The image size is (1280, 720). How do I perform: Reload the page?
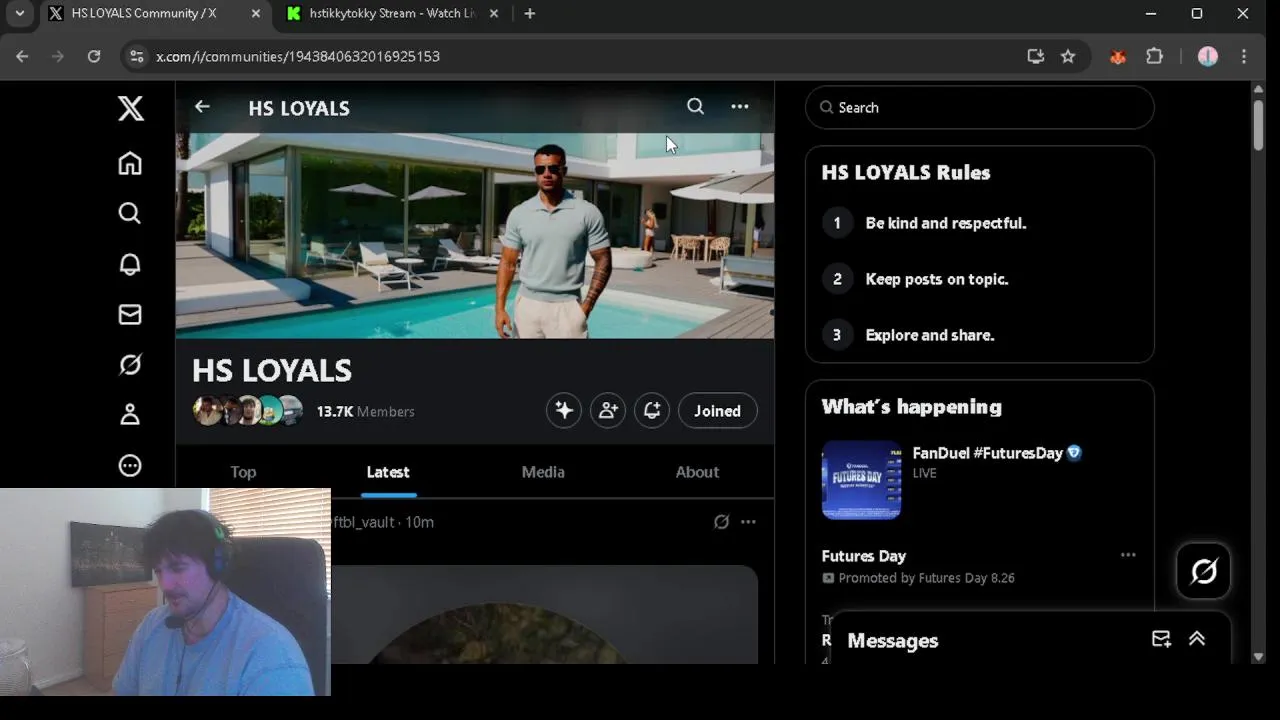pos(94,57)
